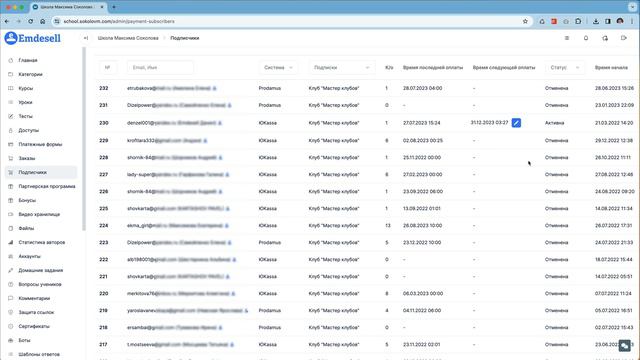Open the Подписки filter dropdown
The image size is (640, 360).
(x=341, y=67)
